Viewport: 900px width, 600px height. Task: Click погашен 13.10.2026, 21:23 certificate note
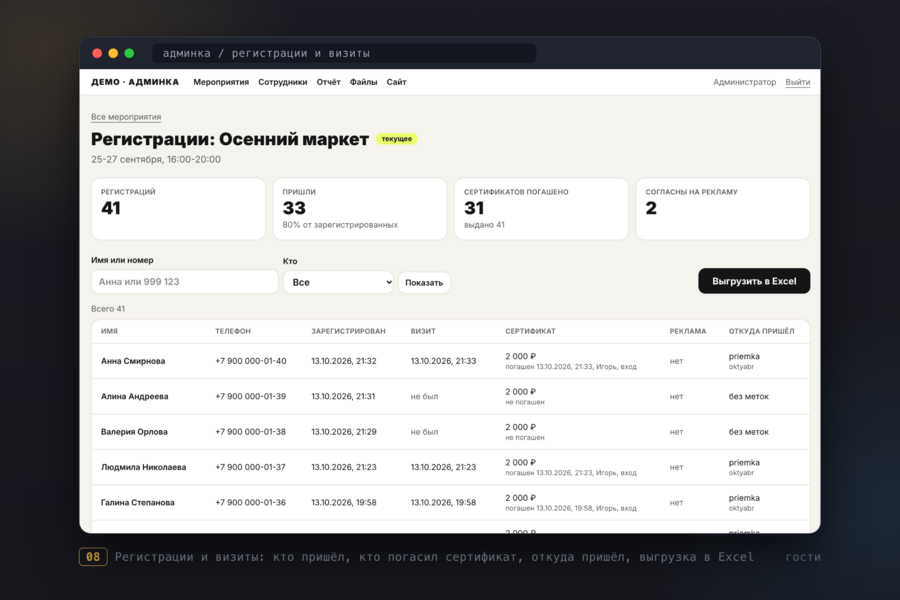point(571,473)
